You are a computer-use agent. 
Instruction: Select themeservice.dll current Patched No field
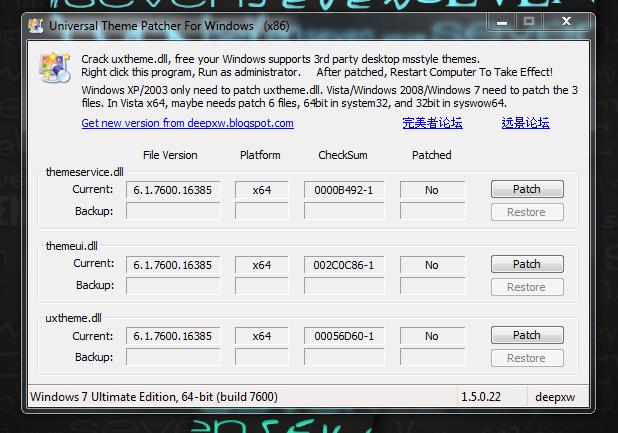click(x=432, y=190)
